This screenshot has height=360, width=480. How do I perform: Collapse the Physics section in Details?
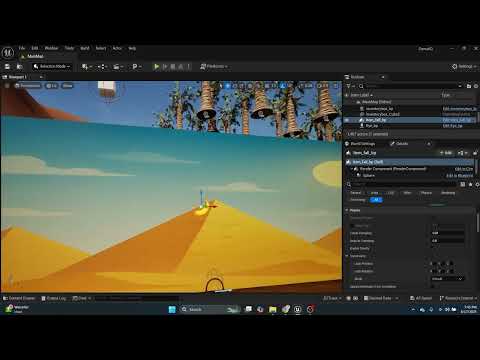click(347, 210)
